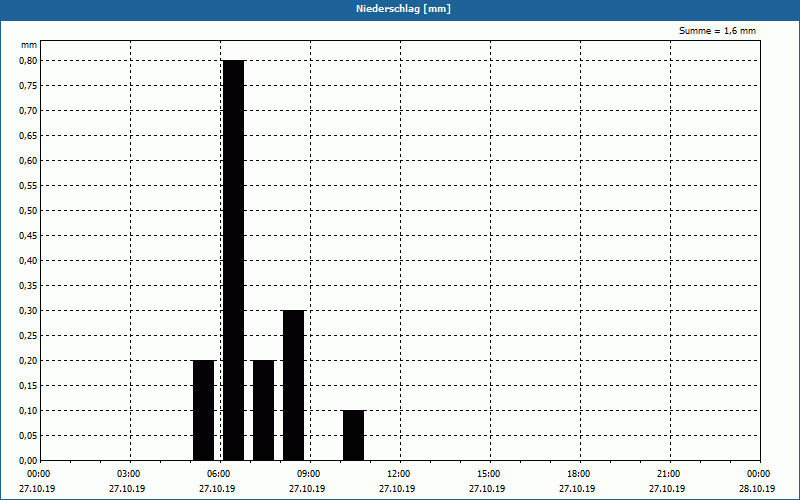Image resolution: width=800 pixels, height=500 pixels.
Task: Click the 0,20 mm bar before 06:00
Action: click(x=204, y=410)
